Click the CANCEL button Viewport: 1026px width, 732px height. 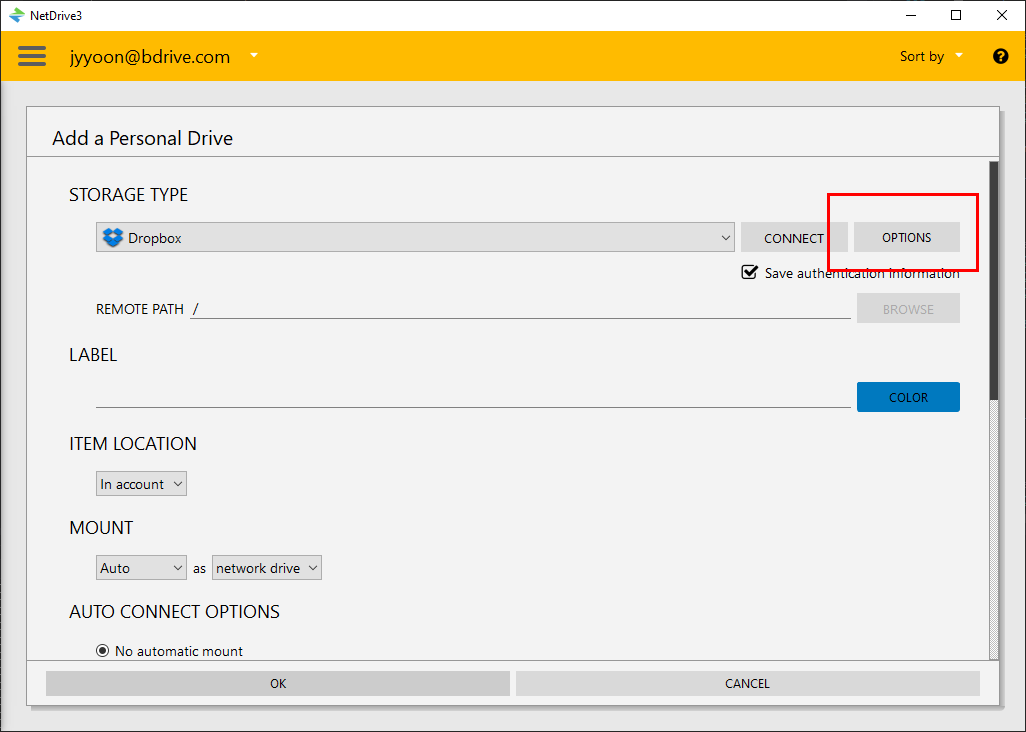pyautogui.click(x=747, y=683)
